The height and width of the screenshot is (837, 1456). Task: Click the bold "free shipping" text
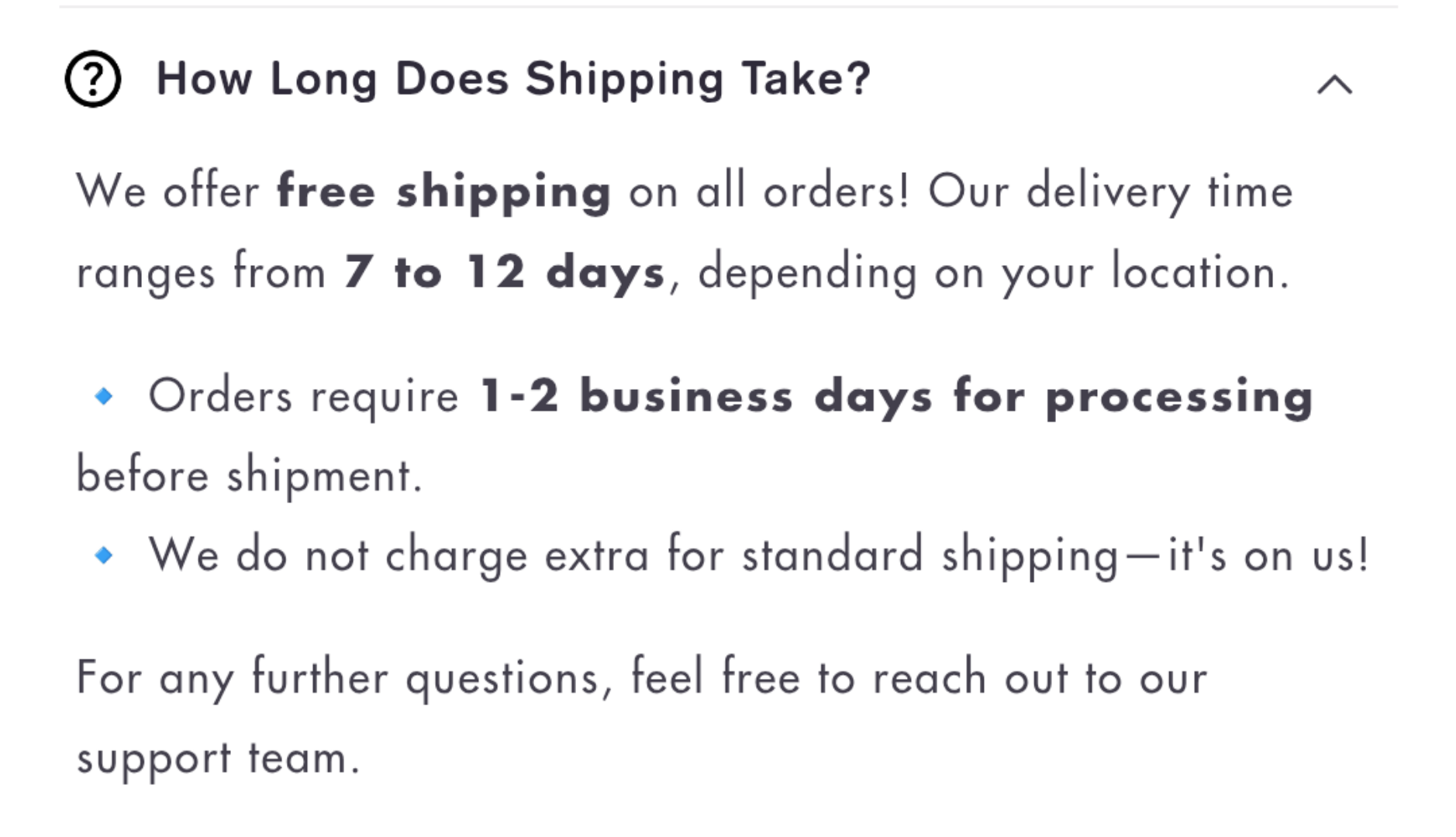click(444, 192)
